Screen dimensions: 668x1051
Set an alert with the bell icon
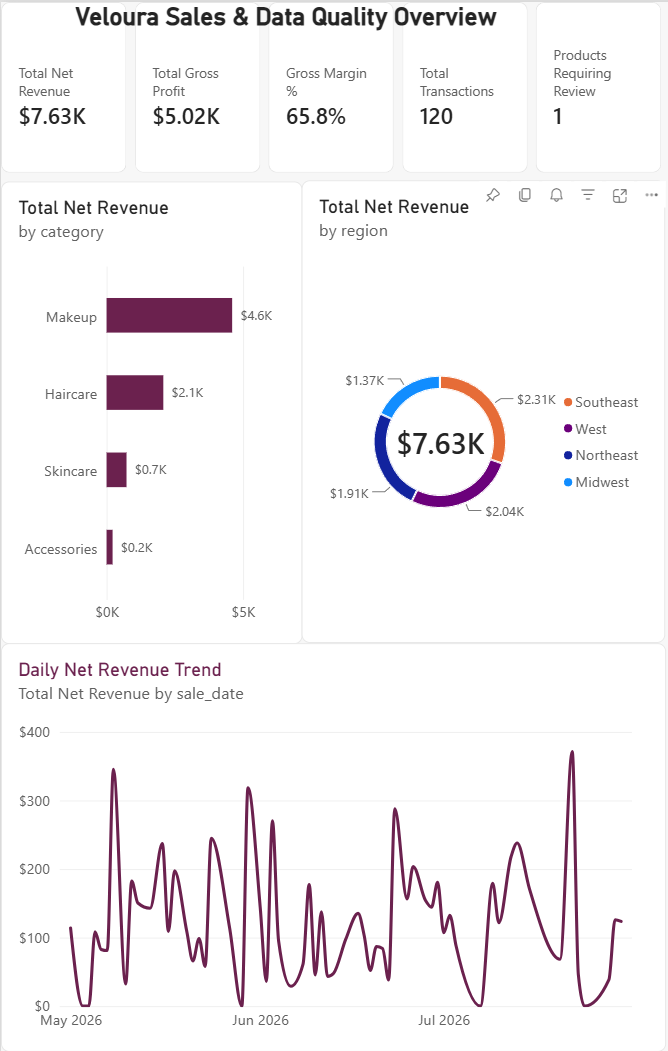556,195
